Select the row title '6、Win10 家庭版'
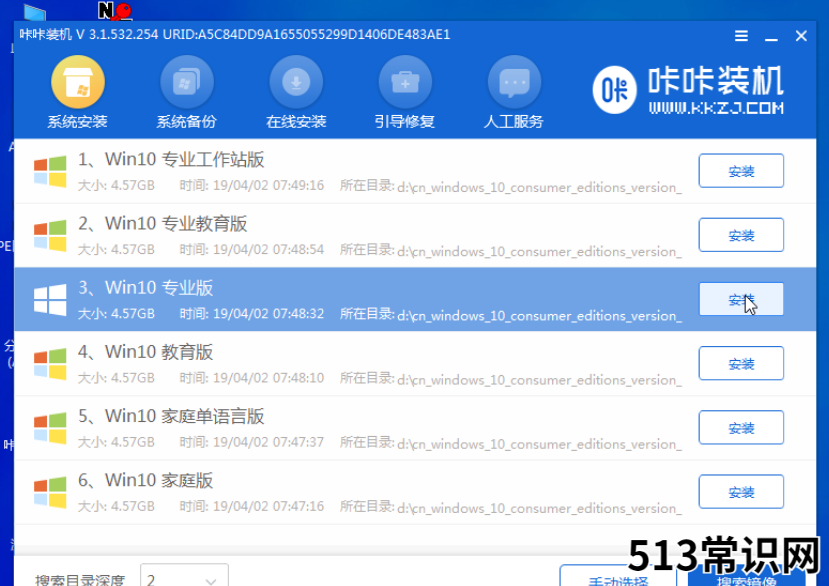The image size is (829, 586). (x=145, y=480)
